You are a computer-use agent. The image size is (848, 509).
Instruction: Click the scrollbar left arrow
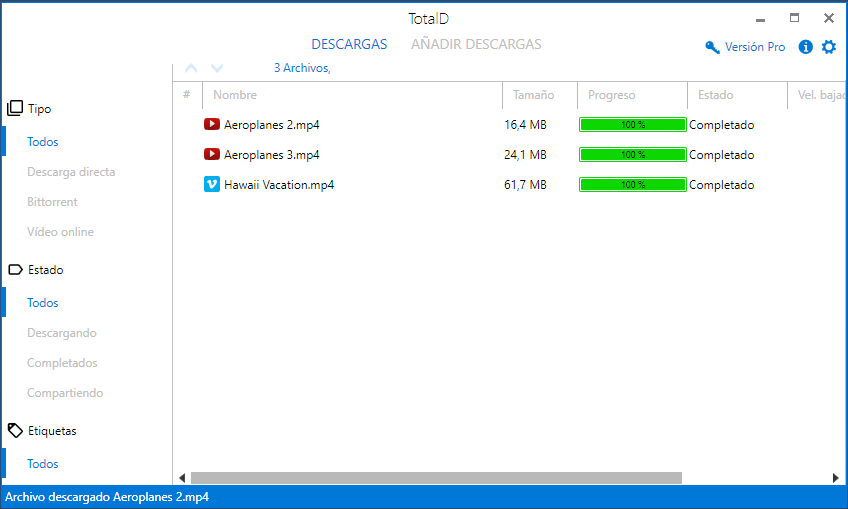point(182,478)
